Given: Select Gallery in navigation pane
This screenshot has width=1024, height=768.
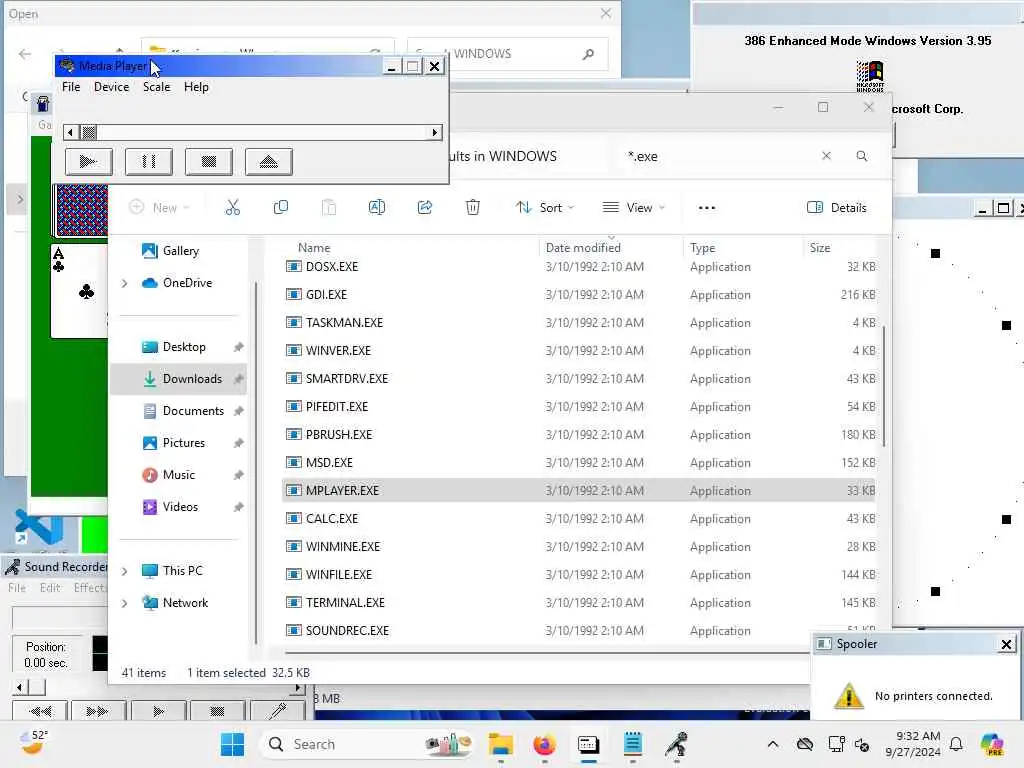Looking at the screenshot, I should point(180,251).
